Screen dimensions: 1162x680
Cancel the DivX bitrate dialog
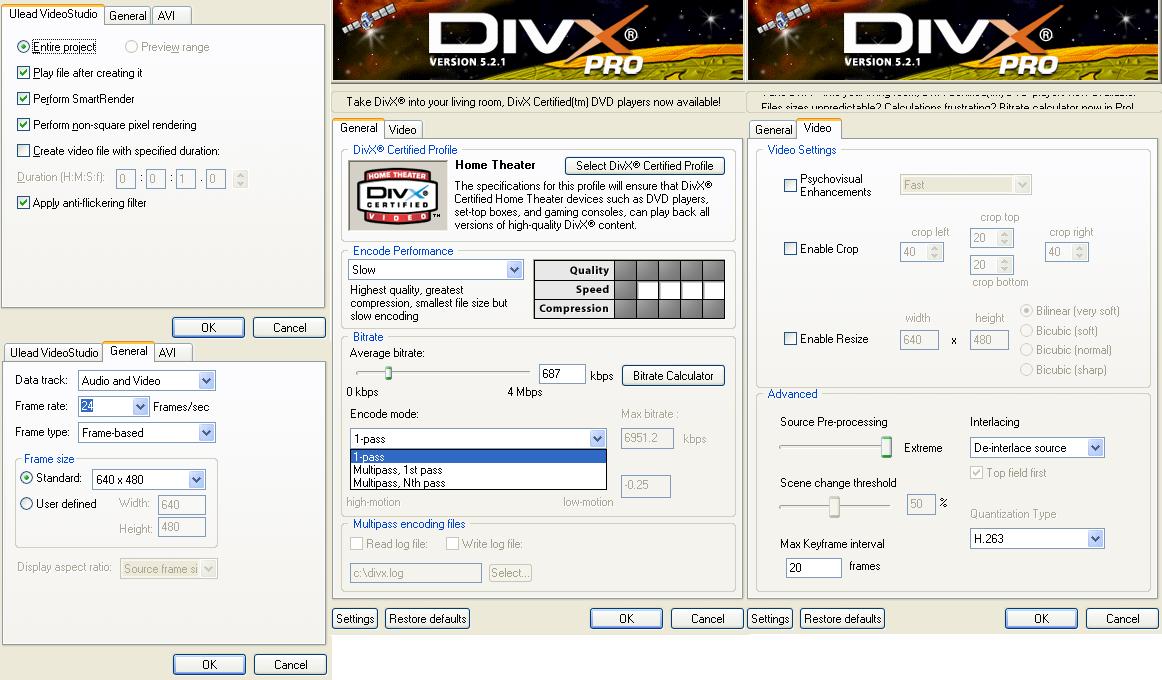[x=707, y=619]
